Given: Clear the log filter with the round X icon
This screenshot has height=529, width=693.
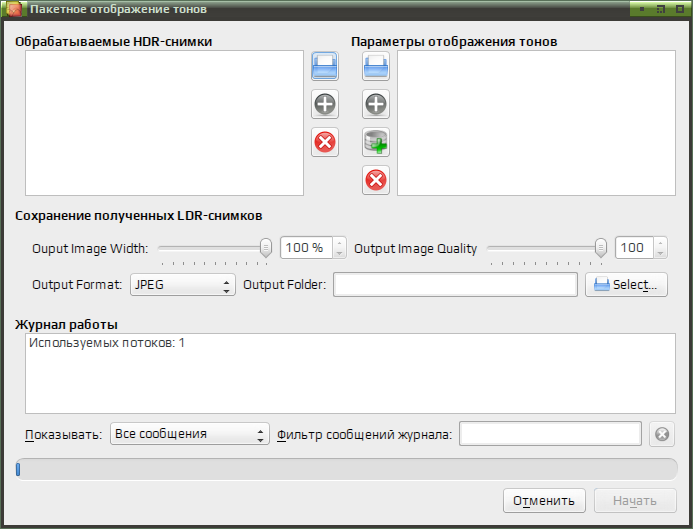Looking at the screenshot, I should click(662, 434).
